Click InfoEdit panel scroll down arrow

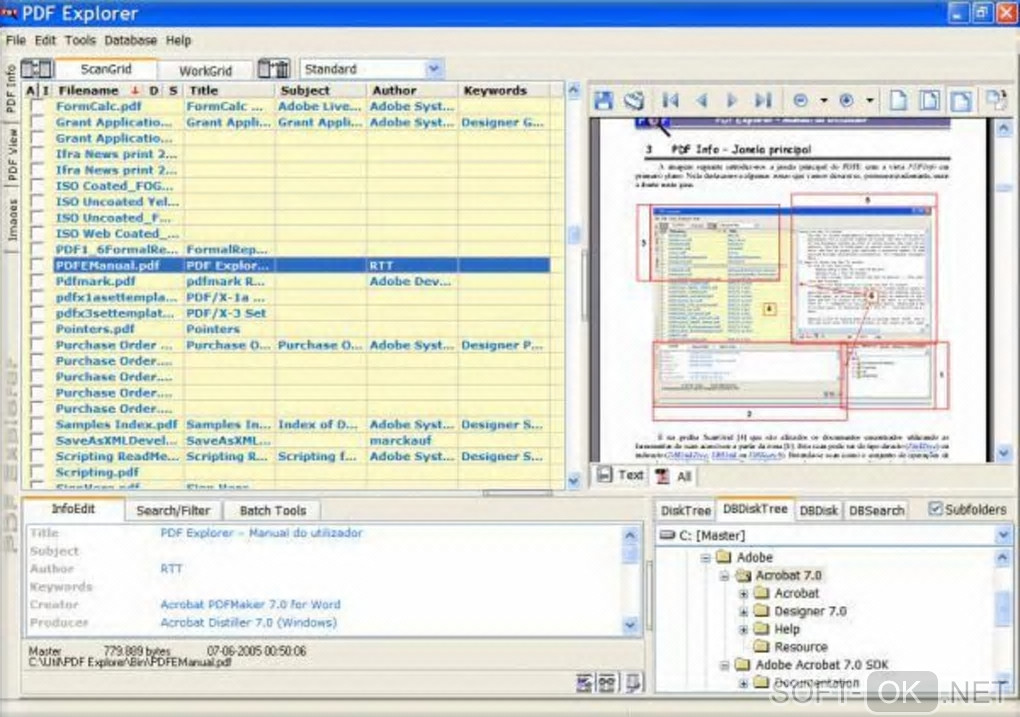click(x=630, y=625)
